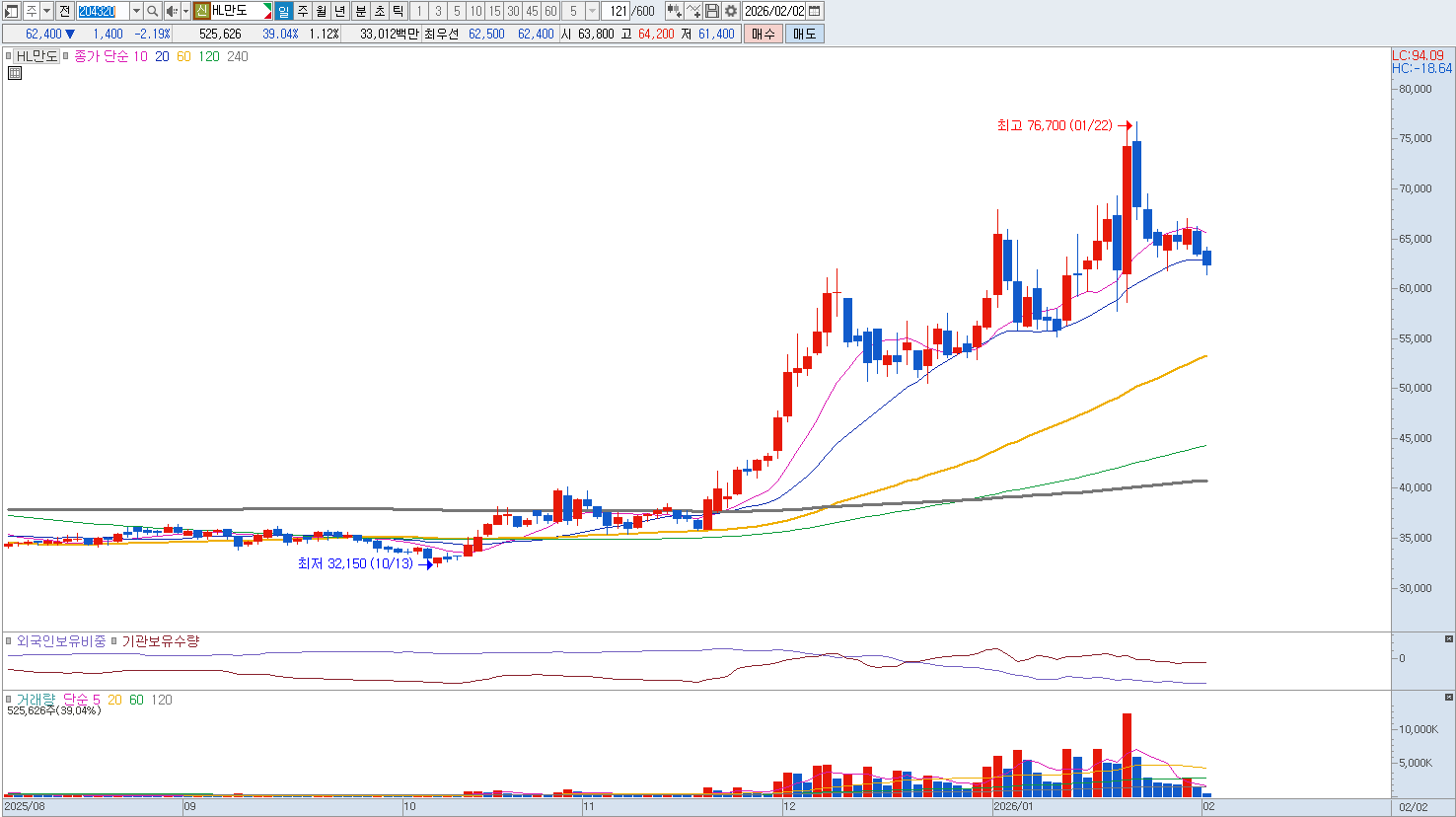Switch to monthly (월) chart period
Viewport: 1456px width, 817px height.
click(322, 11)
